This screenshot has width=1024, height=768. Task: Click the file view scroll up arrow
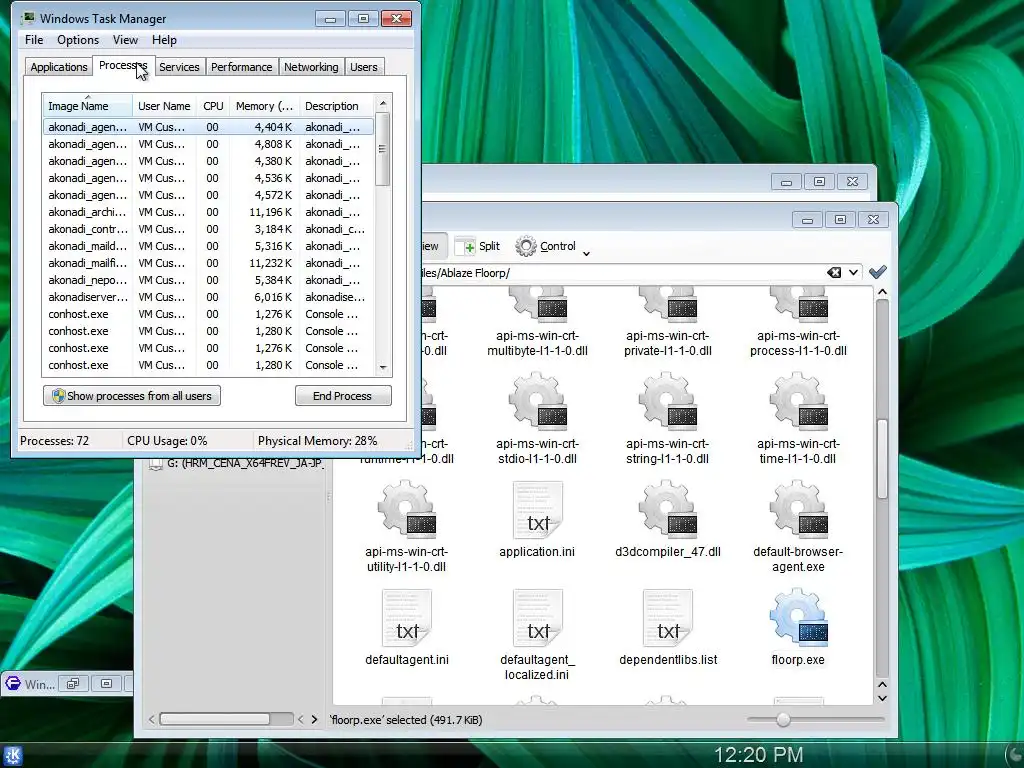(x=882, y=292)
